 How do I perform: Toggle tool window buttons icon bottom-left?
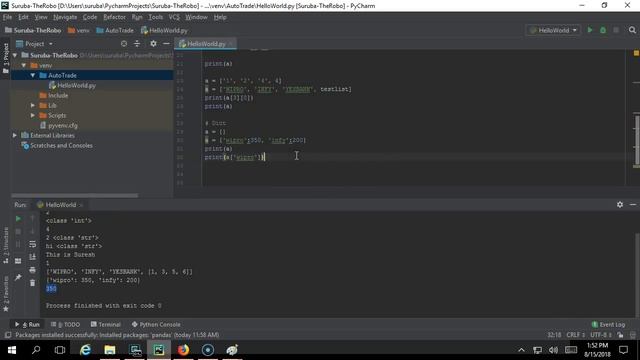[7, 335]
